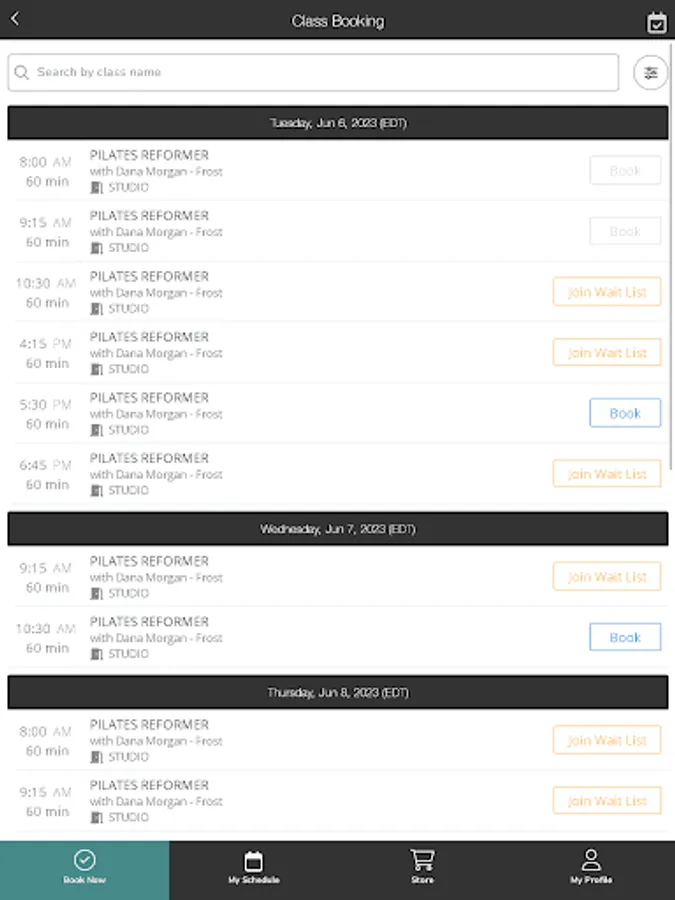Open the calendar icon in header
This screenshot has width=675, height=900.
point(656,22)
